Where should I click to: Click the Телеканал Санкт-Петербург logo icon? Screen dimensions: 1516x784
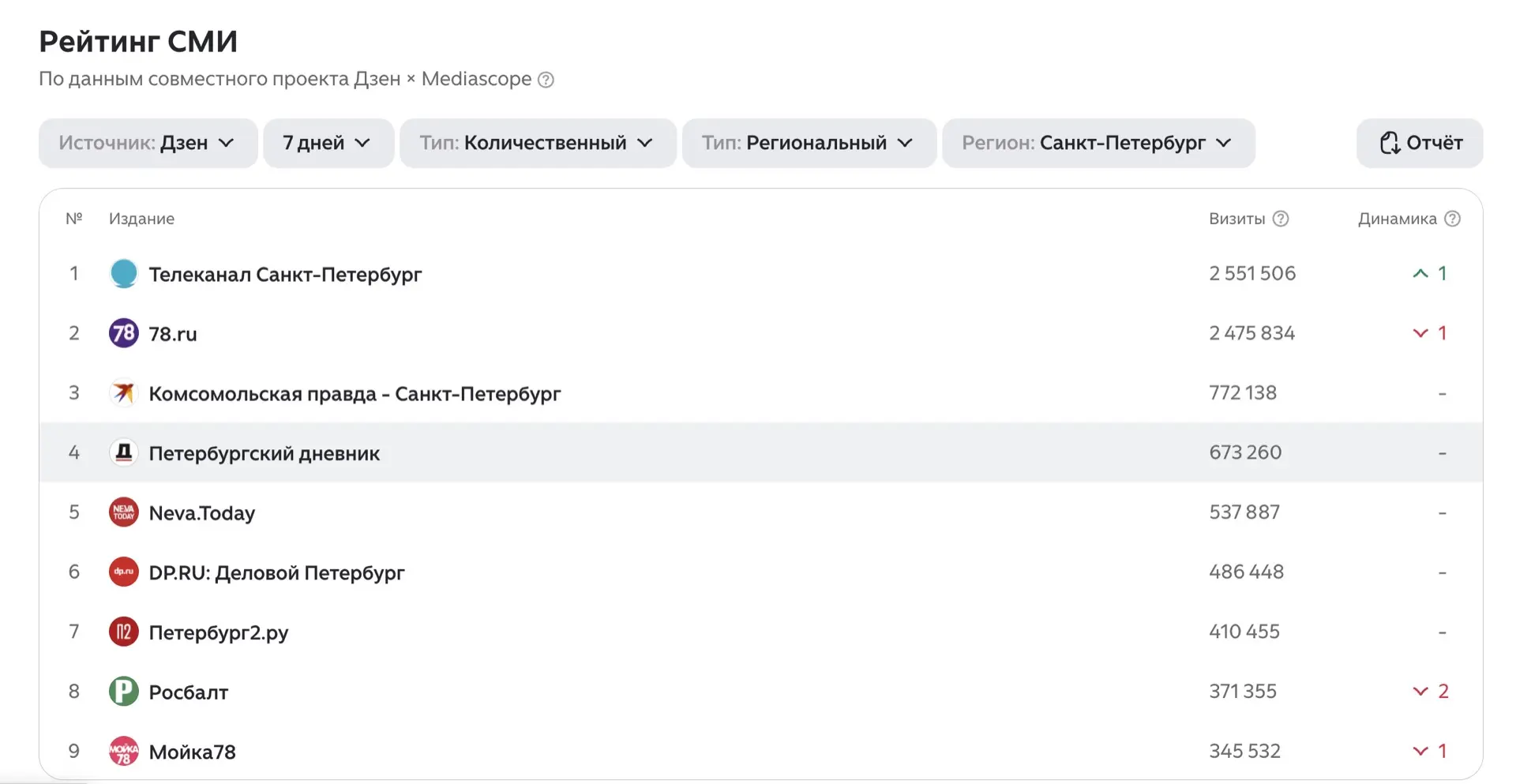click(x=123, y=274)
